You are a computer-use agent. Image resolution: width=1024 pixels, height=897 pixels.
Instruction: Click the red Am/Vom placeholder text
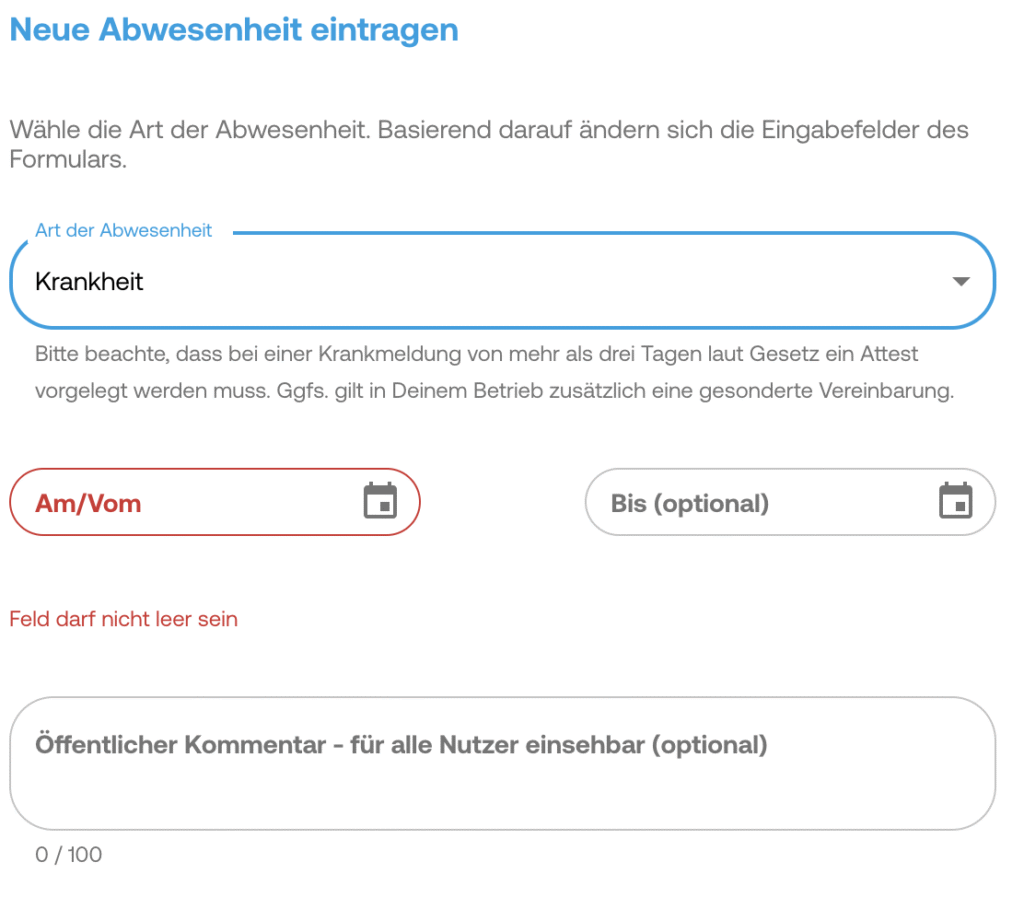pos(88,503)
